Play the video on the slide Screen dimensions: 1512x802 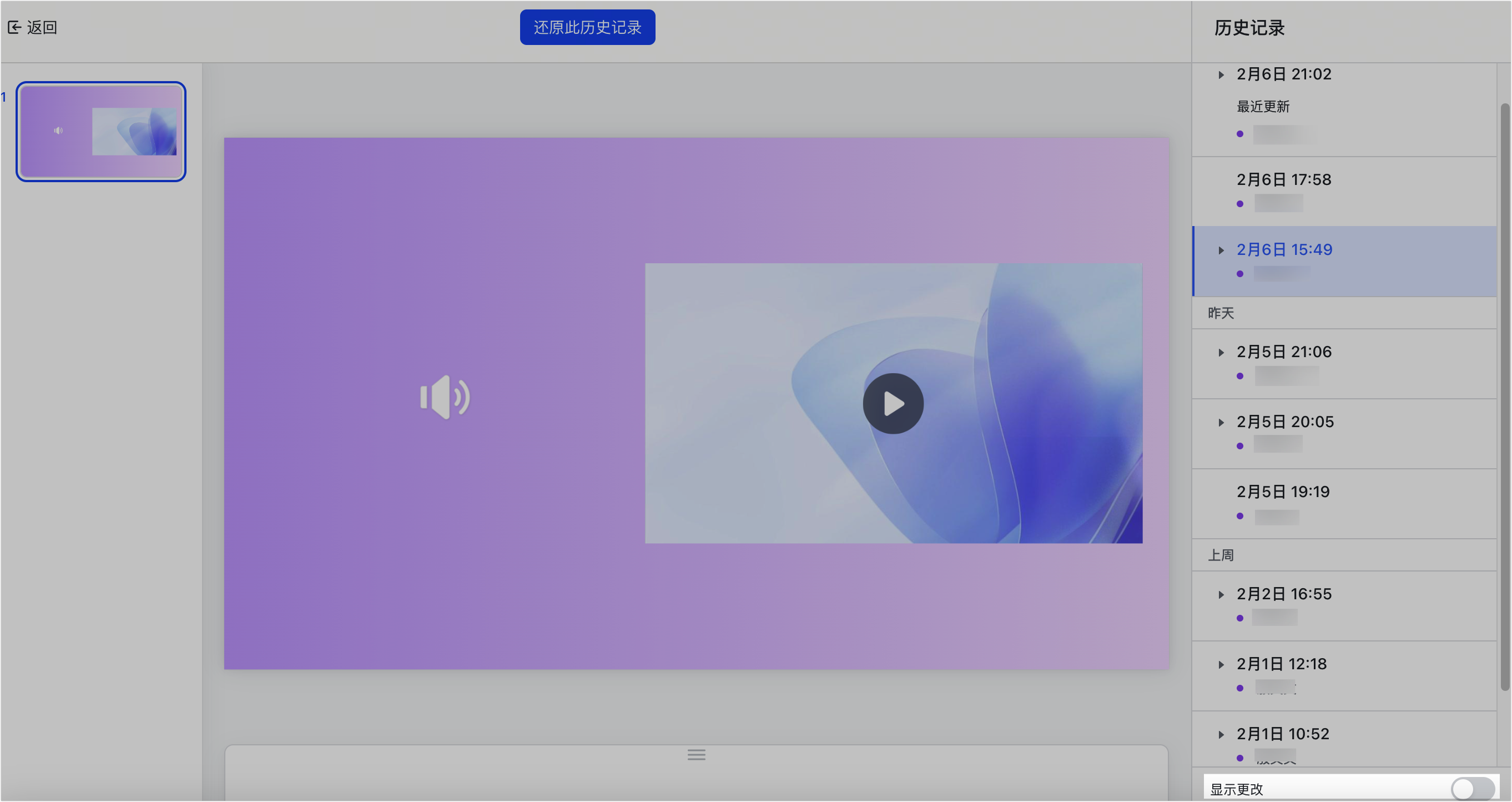pyautogui.click(x=893, y=404)
